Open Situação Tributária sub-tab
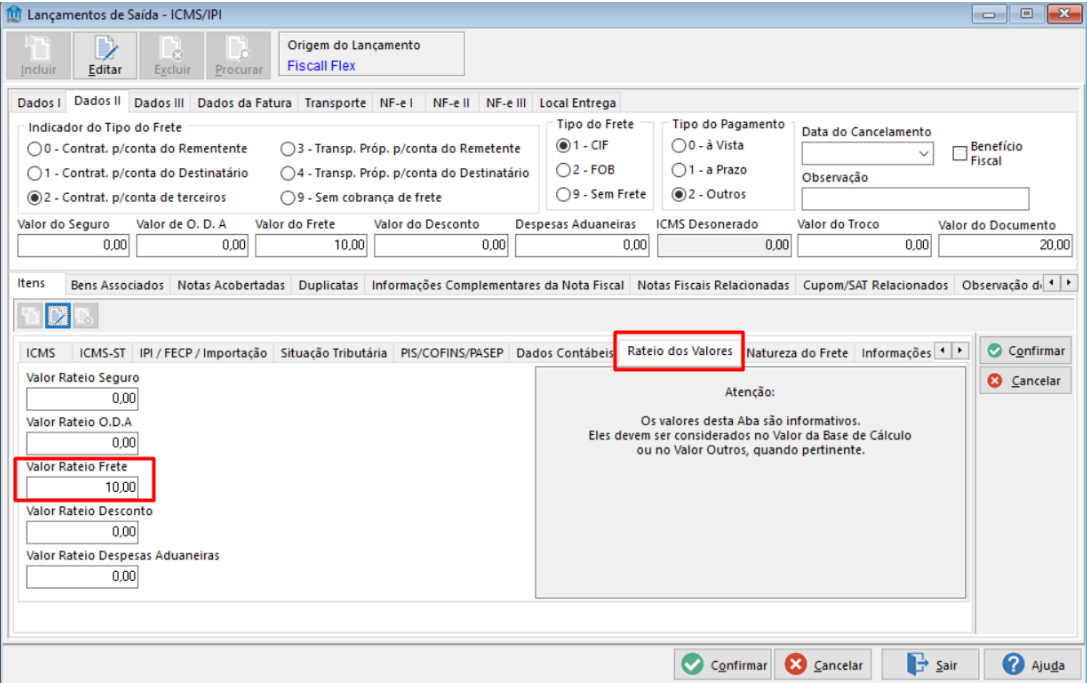The width and height of the screenshot is (1087, 683). 333,353
